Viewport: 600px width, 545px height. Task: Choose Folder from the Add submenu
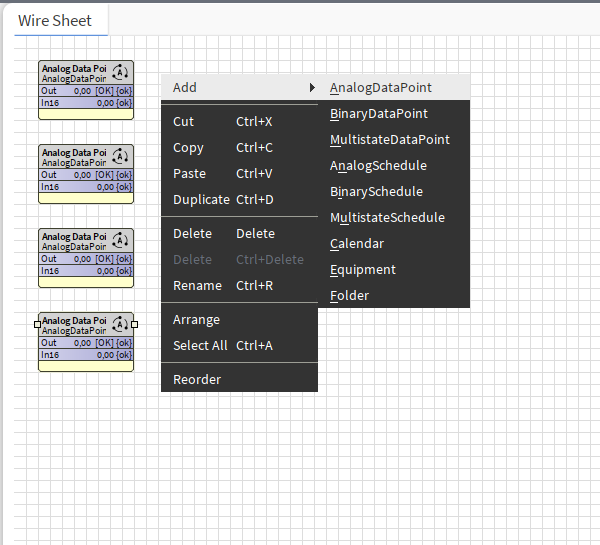click(x=349, y=296)
